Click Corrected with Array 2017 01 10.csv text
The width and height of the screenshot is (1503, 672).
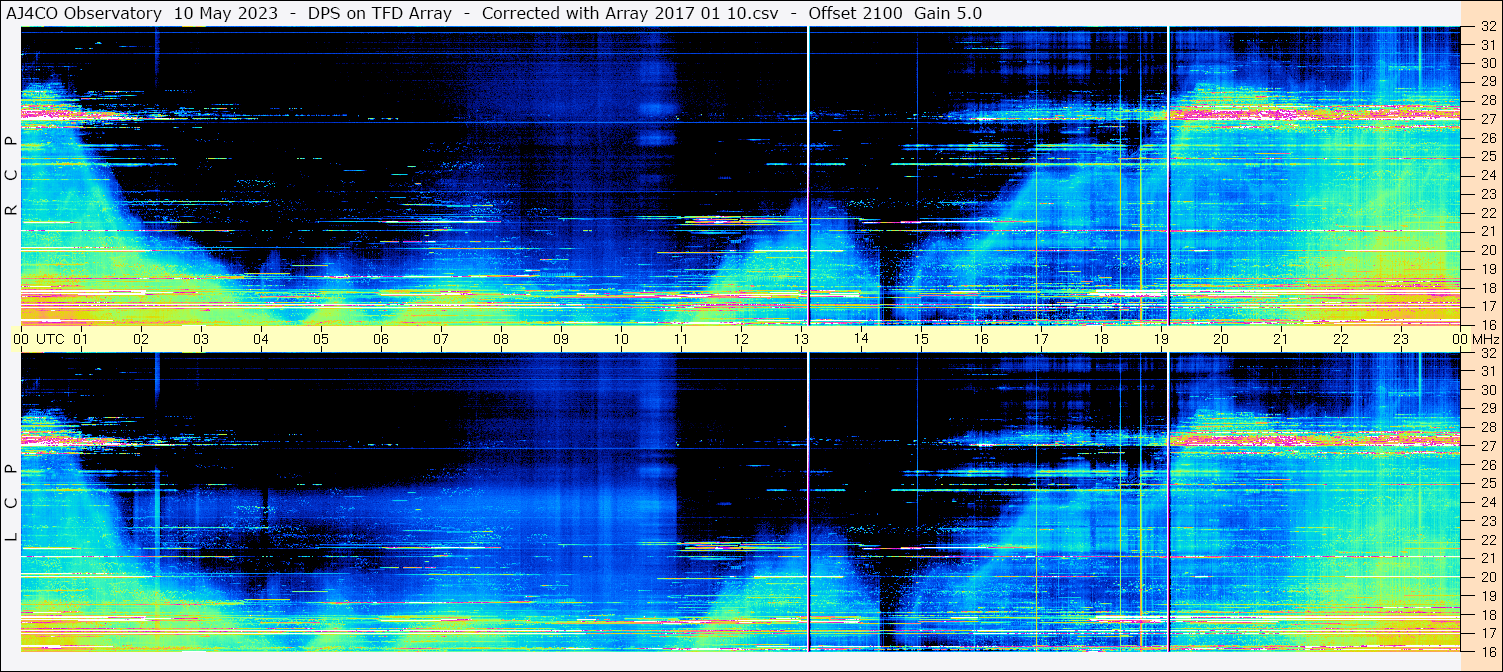[630, 13]
